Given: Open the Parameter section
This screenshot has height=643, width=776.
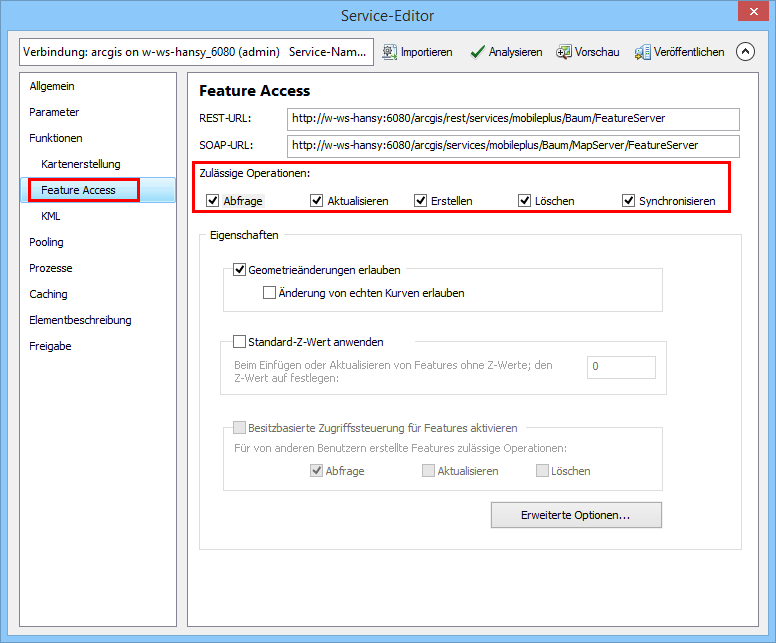Looking at the screenshot, I should [x=54, y=112].
